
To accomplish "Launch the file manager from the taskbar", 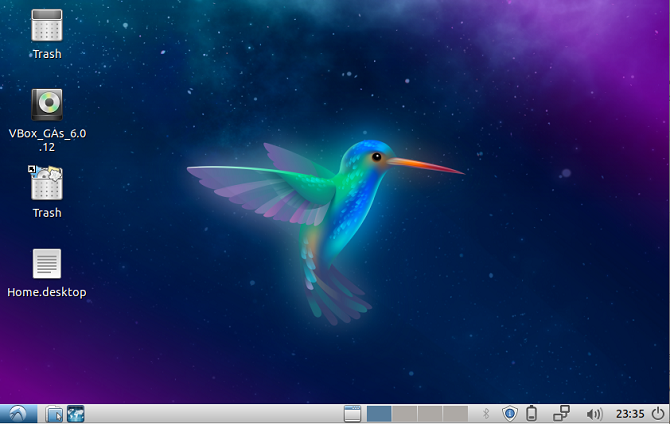I will coord(54,414).
